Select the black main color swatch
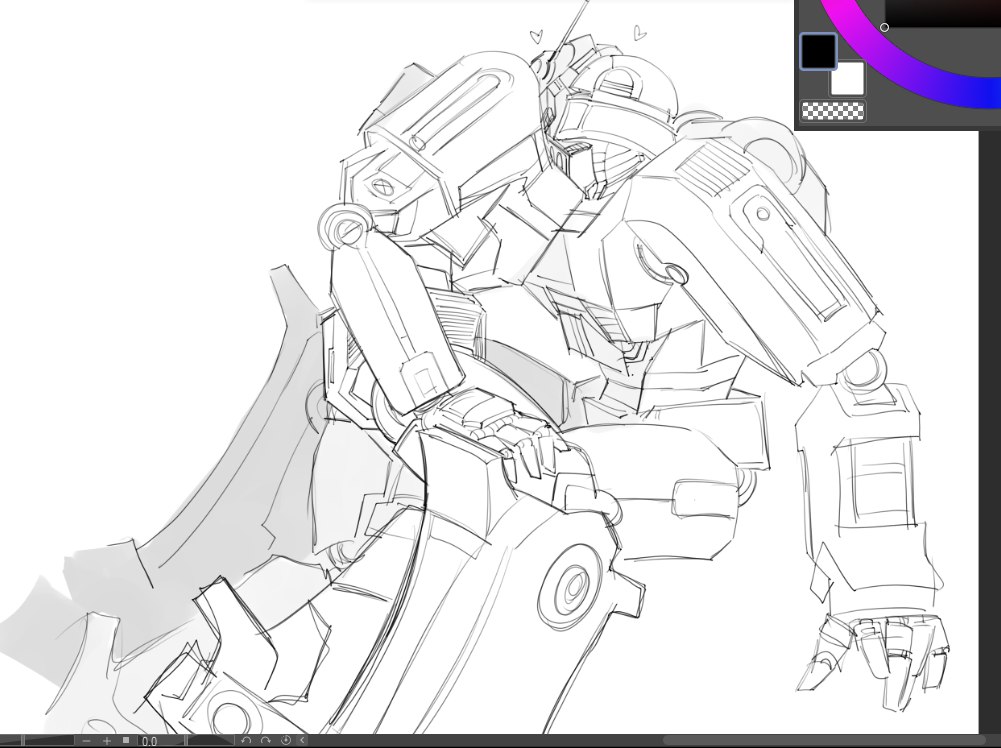Screen dimensions: 1001x748 [x=818, y=51]
